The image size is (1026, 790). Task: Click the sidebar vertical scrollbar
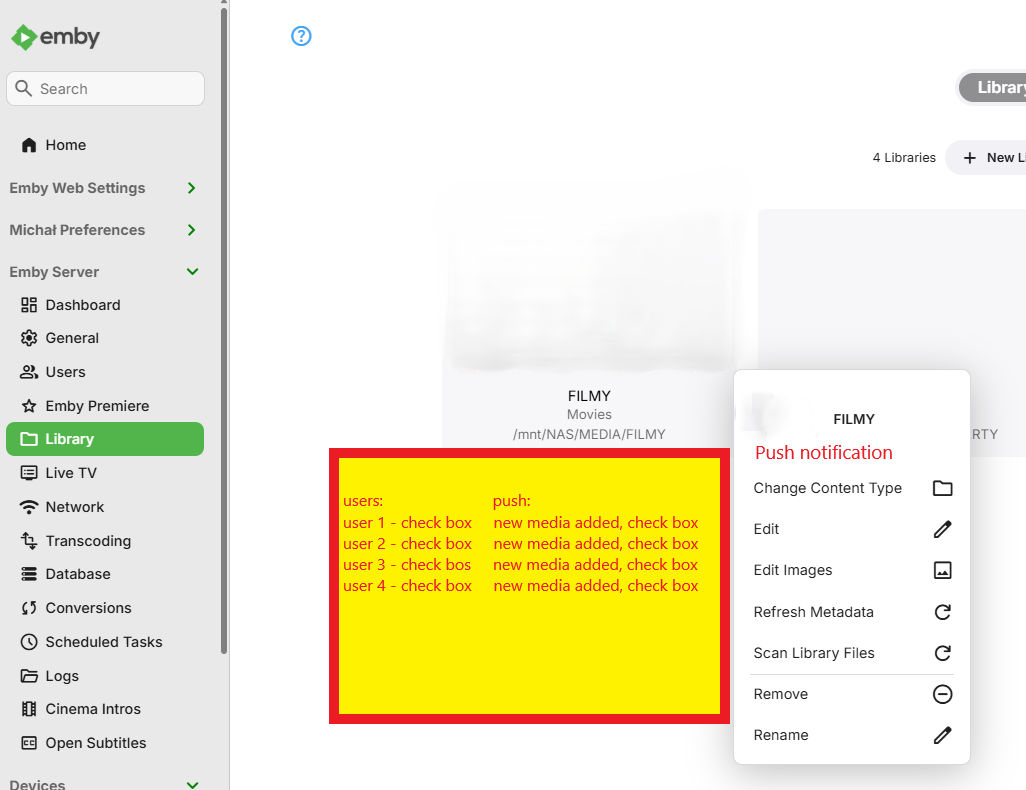point(224,331)
